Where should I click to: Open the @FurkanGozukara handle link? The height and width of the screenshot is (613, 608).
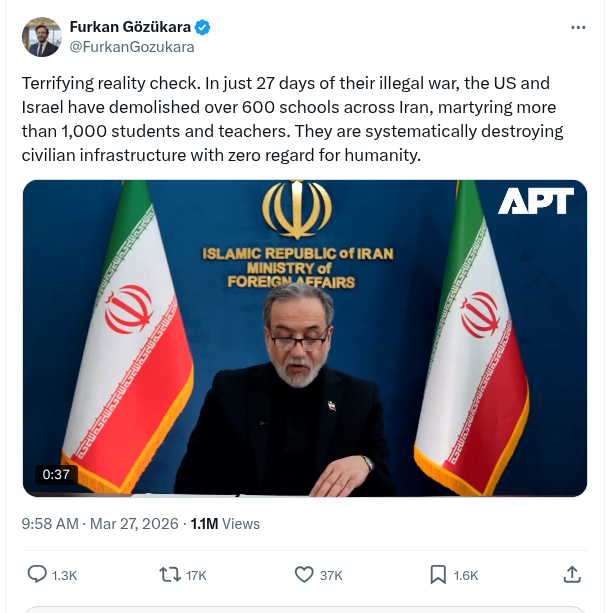132,47
